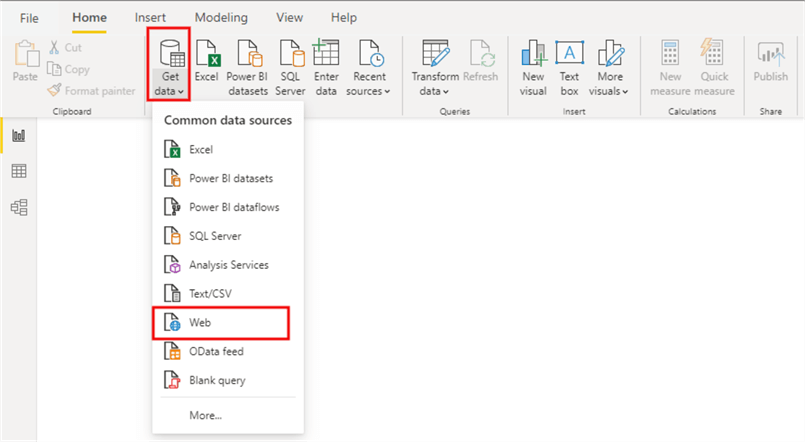805x442 pixels.
Task: Select Blank query option
Action: pyautogui.click(x=228, y=380)
